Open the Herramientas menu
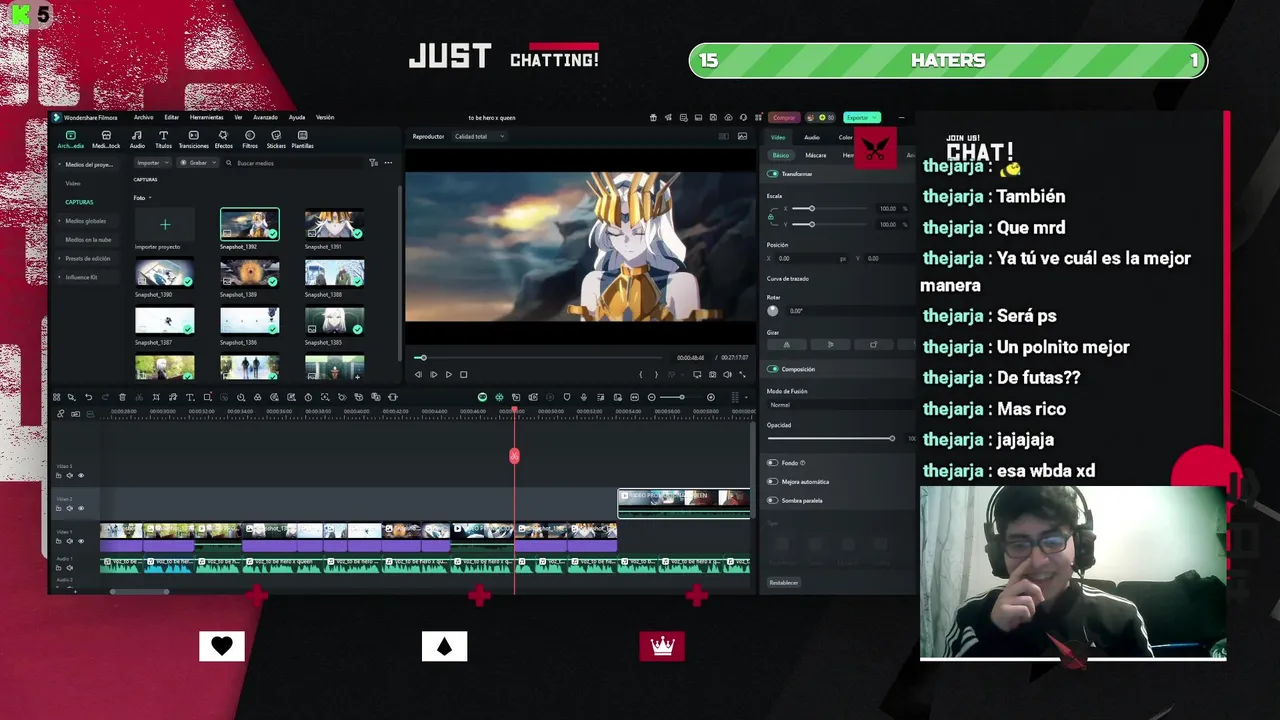Viewport: 1280px width, 720px height. (207, 117)
